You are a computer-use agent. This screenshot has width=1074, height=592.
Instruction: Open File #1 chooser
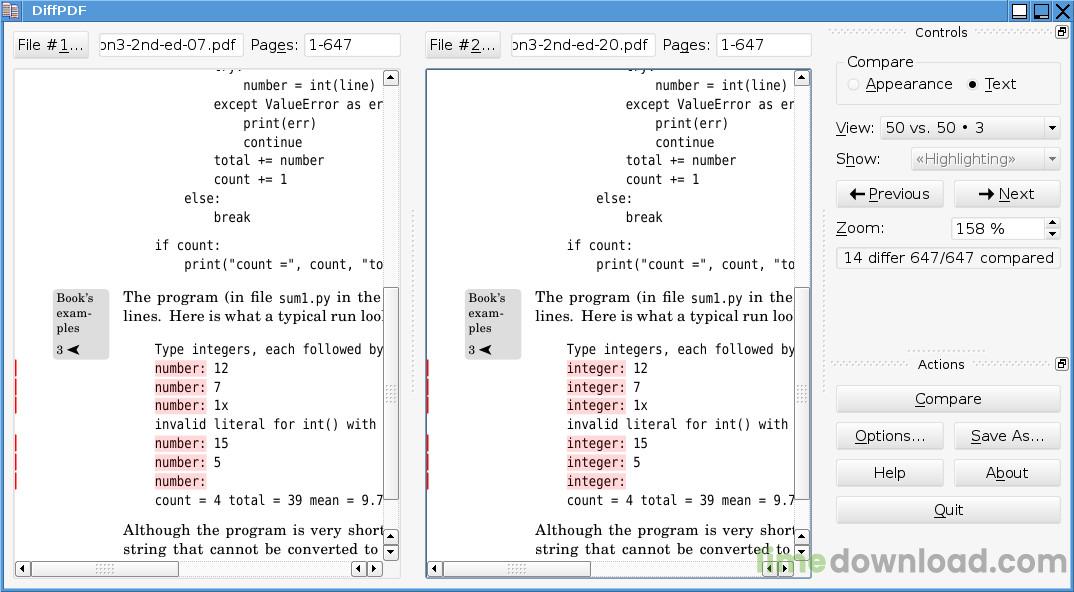51,45
